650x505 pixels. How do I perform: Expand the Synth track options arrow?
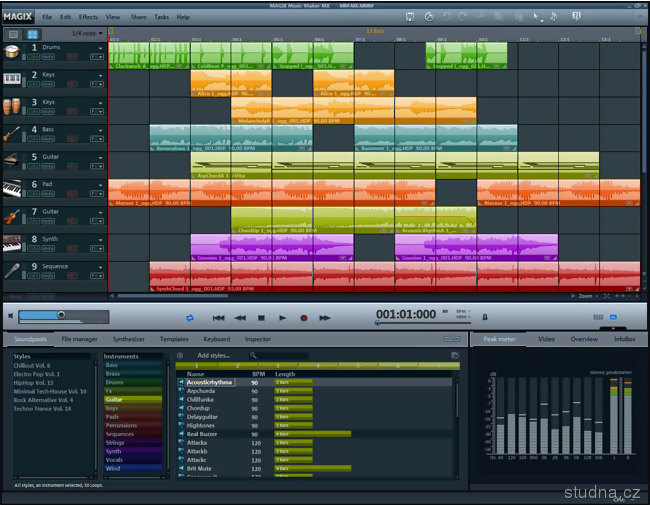[100, 240]
